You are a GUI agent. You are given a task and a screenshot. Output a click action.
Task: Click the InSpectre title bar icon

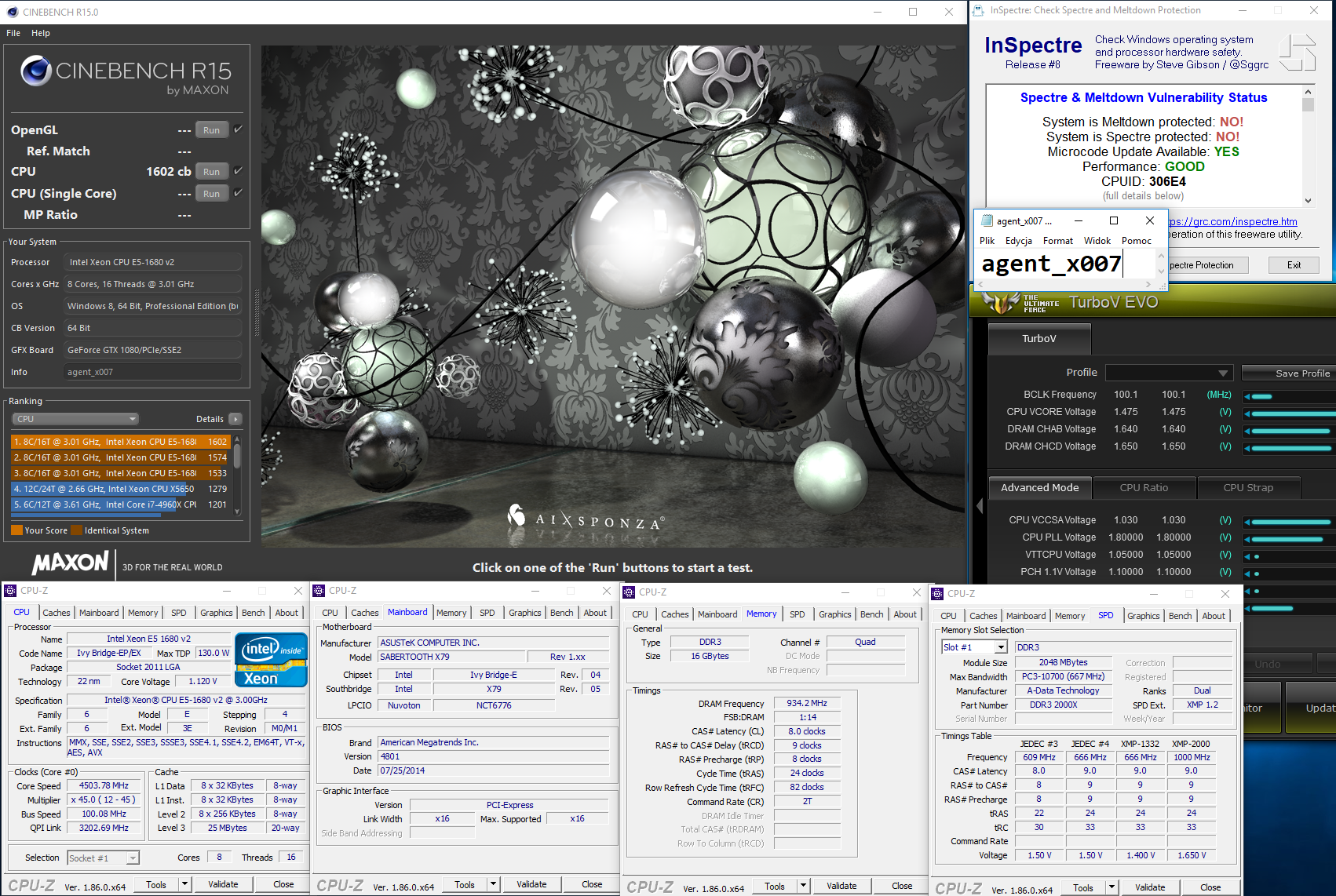(x=979, y=10)
